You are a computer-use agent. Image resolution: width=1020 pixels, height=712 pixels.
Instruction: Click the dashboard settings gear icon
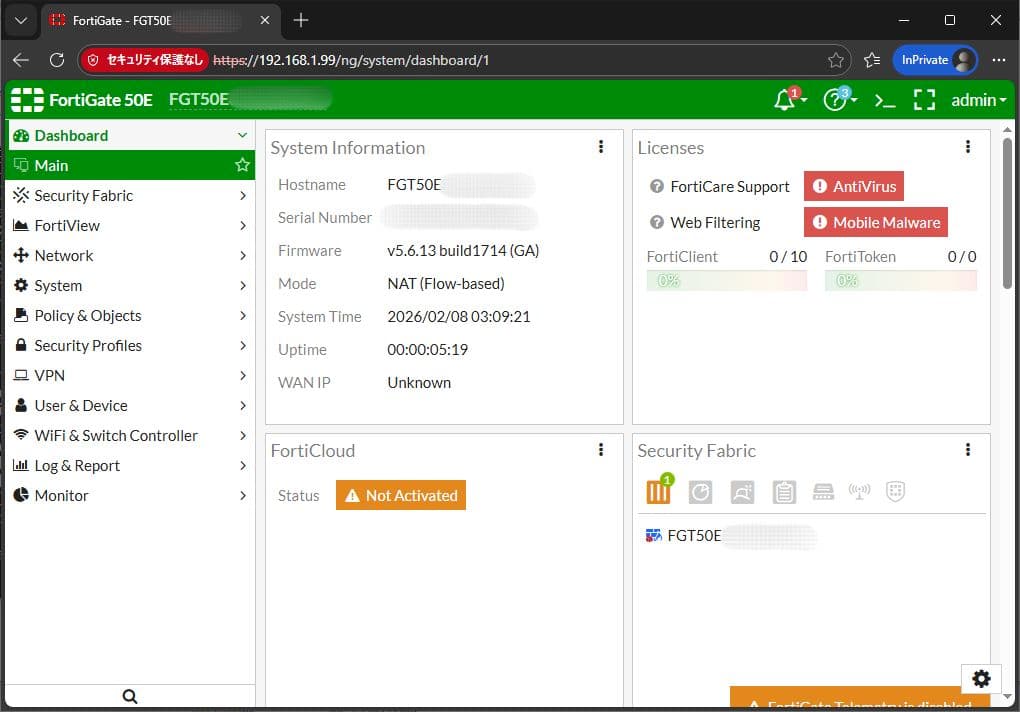pos(981,679)
